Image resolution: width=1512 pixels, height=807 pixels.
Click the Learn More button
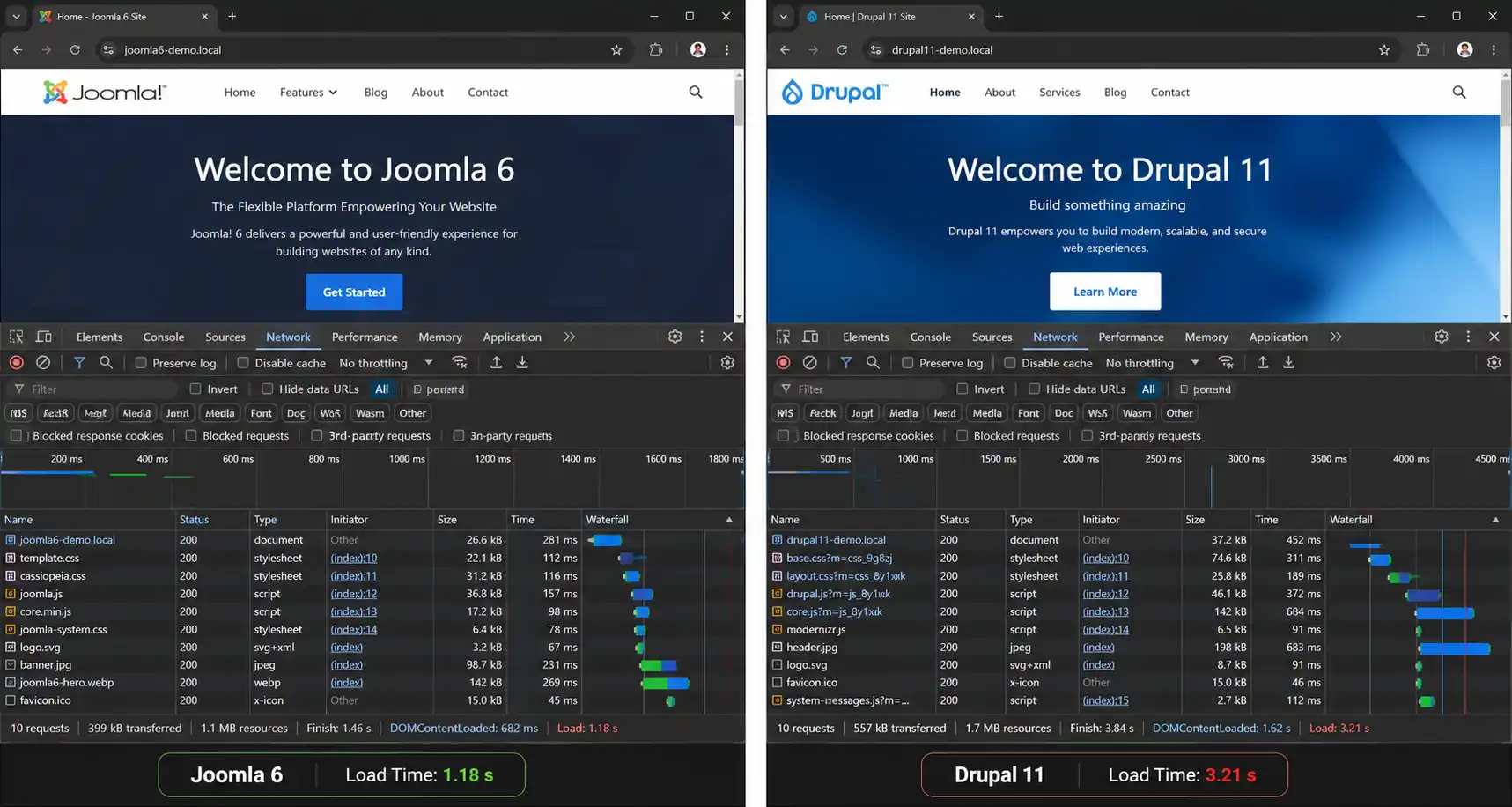(1105, 292)
